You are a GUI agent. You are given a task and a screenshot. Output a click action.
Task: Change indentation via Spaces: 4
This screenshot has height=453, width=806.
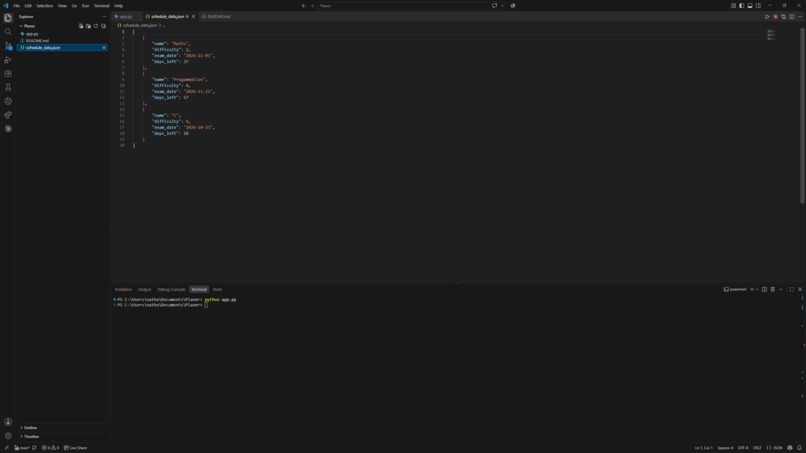725,448
